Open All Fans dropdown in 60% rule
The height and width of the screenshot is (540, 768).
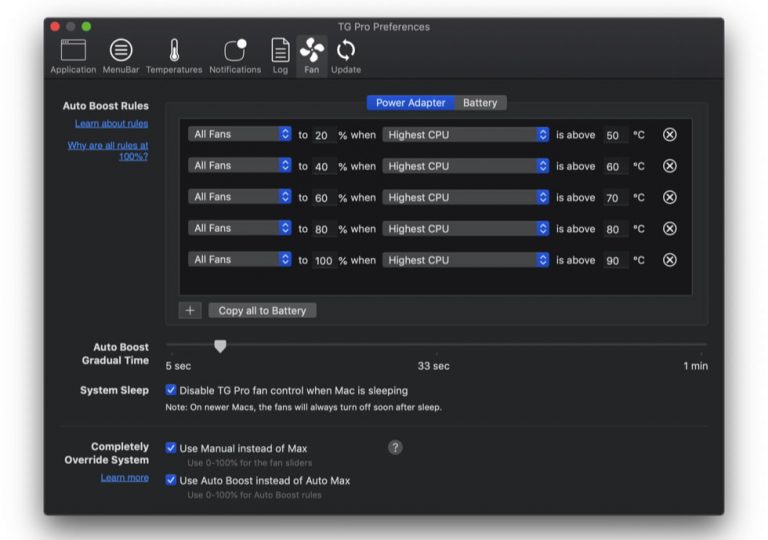(x=240, y=197)
